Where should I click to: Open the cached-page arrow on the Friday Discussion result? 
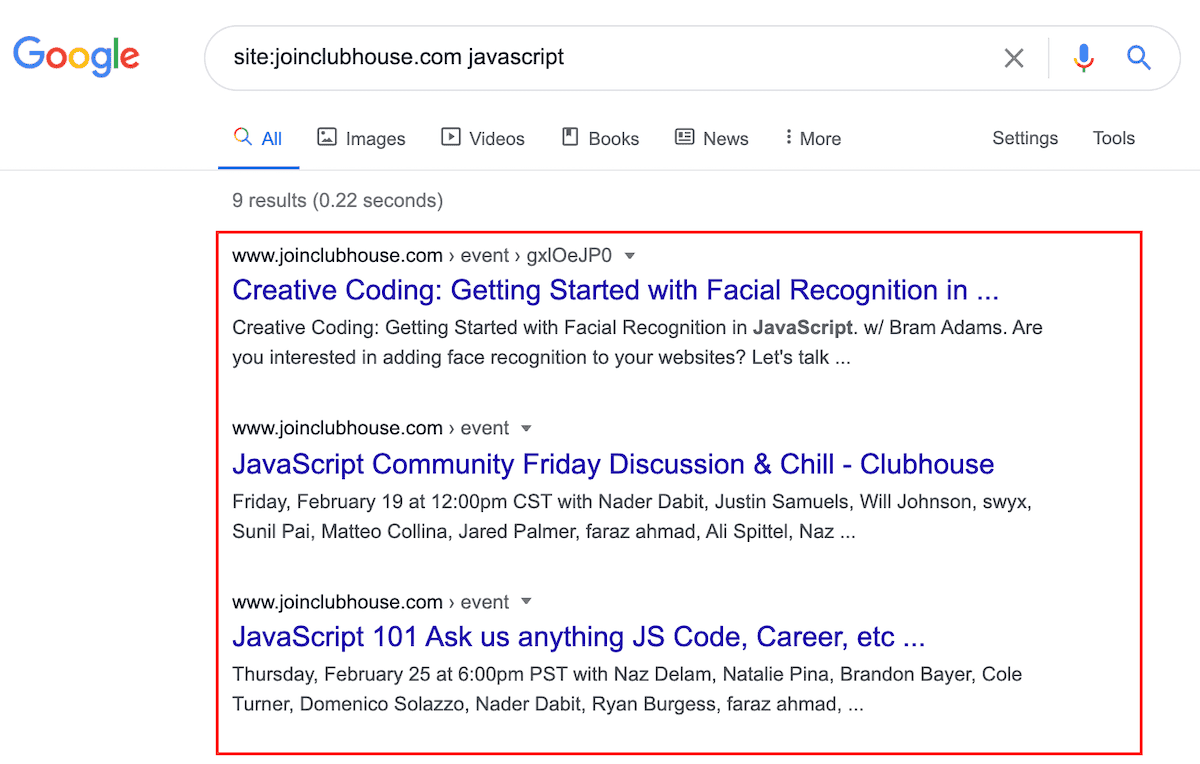(x=526, y=428)
